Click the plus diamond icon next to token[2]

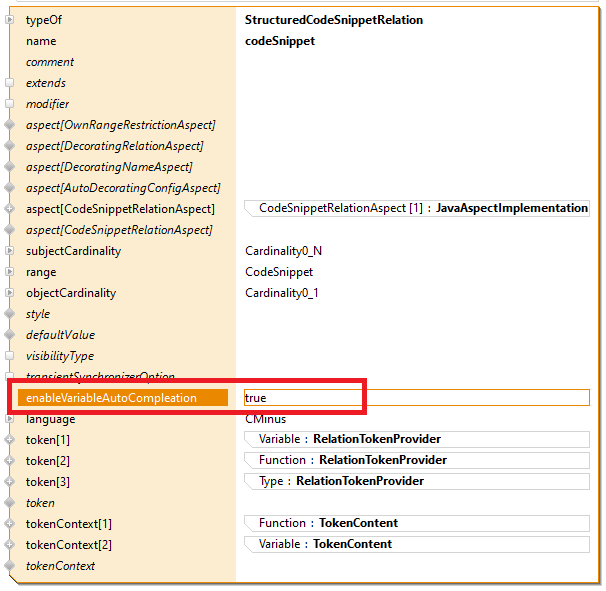click(10, 461)
